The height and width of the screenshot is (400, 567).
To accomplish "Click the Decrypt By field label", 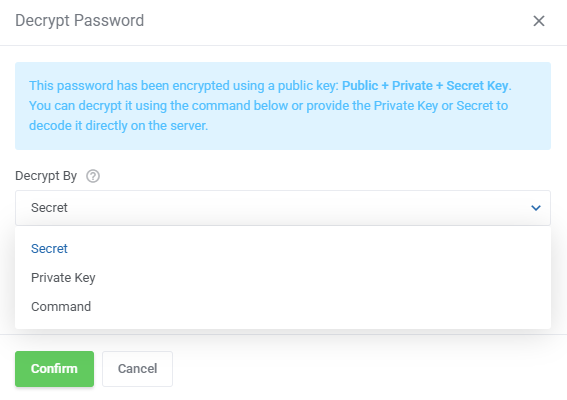I will [46, 176].
